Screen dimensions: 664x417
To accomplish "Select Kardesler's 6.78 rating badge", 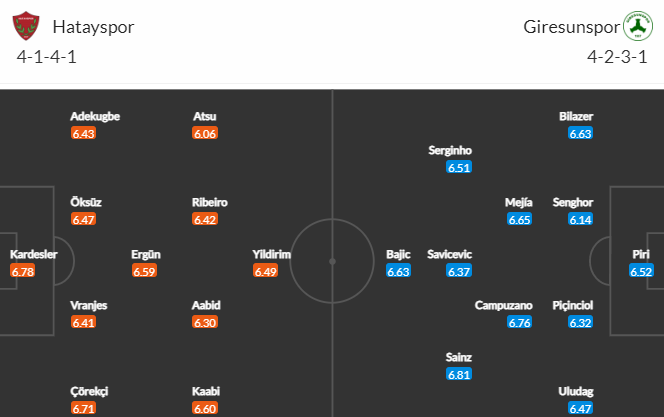I will [x=22, y=271].
